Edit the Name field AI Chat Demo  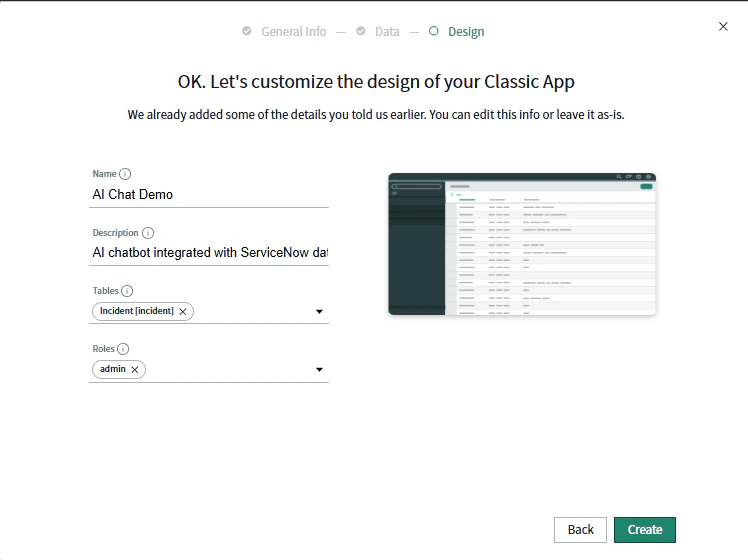coord(209,195)
